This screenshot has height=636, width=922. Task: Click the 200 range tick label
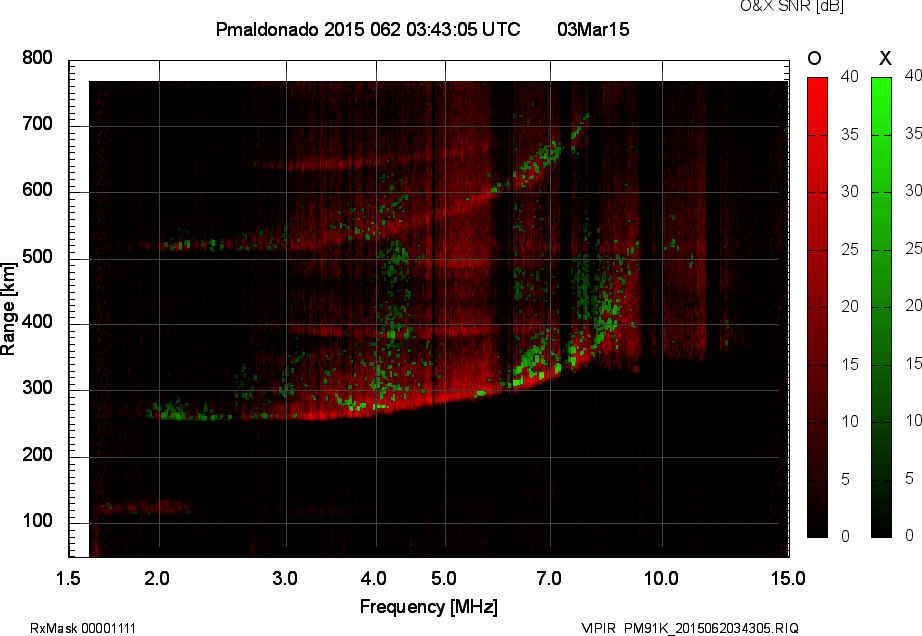coord(37,454)
